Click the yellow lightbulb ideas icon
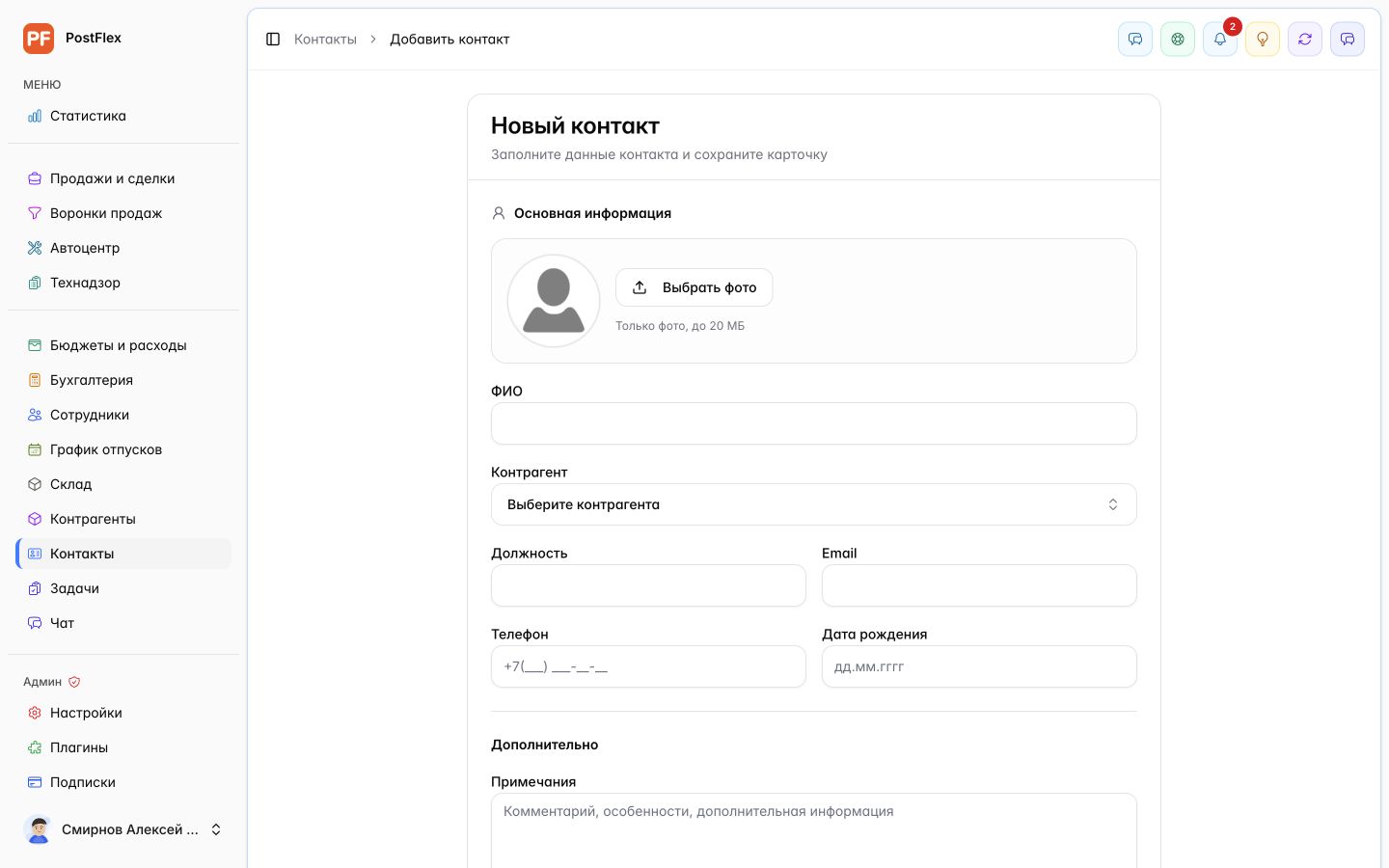The height and width of the screenshot is (868, 1389). tap(1263, 40)
